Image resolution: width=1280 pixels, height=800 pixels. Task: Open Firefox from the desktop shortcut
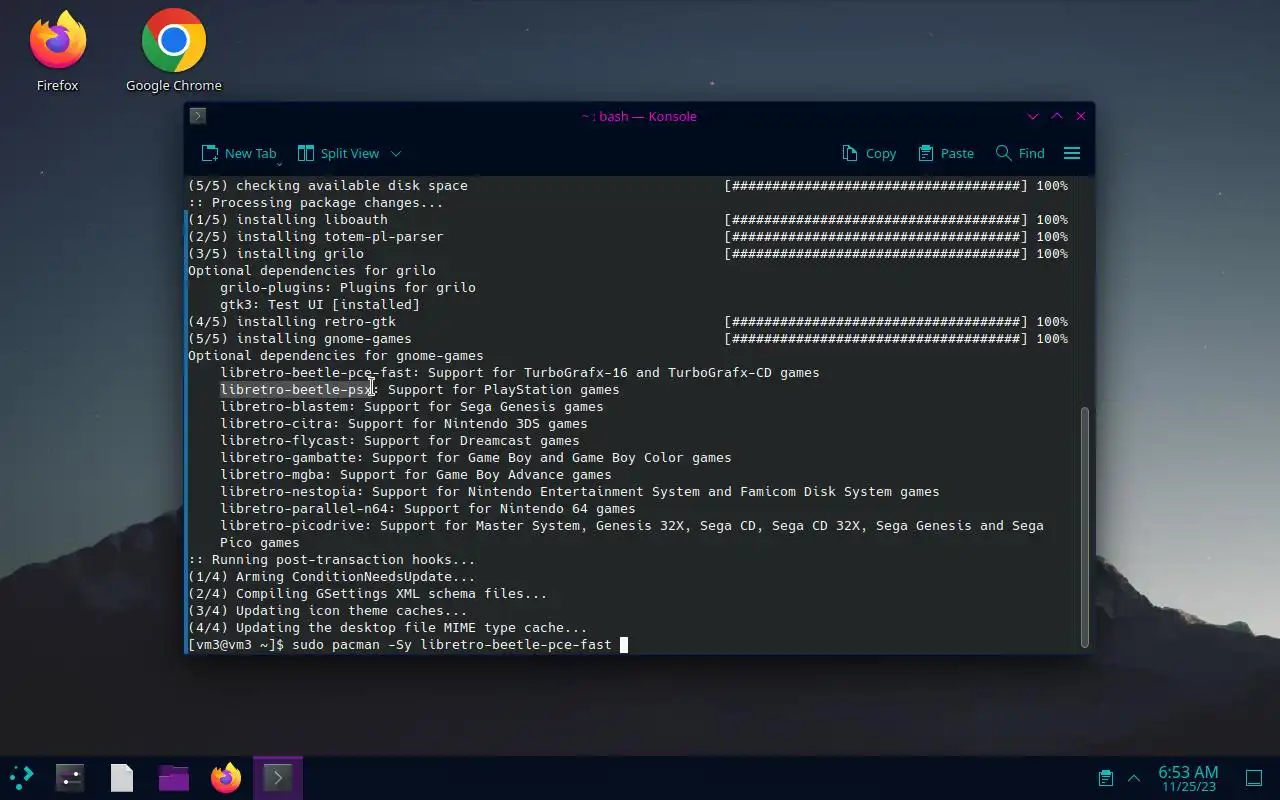coord(57,50)
